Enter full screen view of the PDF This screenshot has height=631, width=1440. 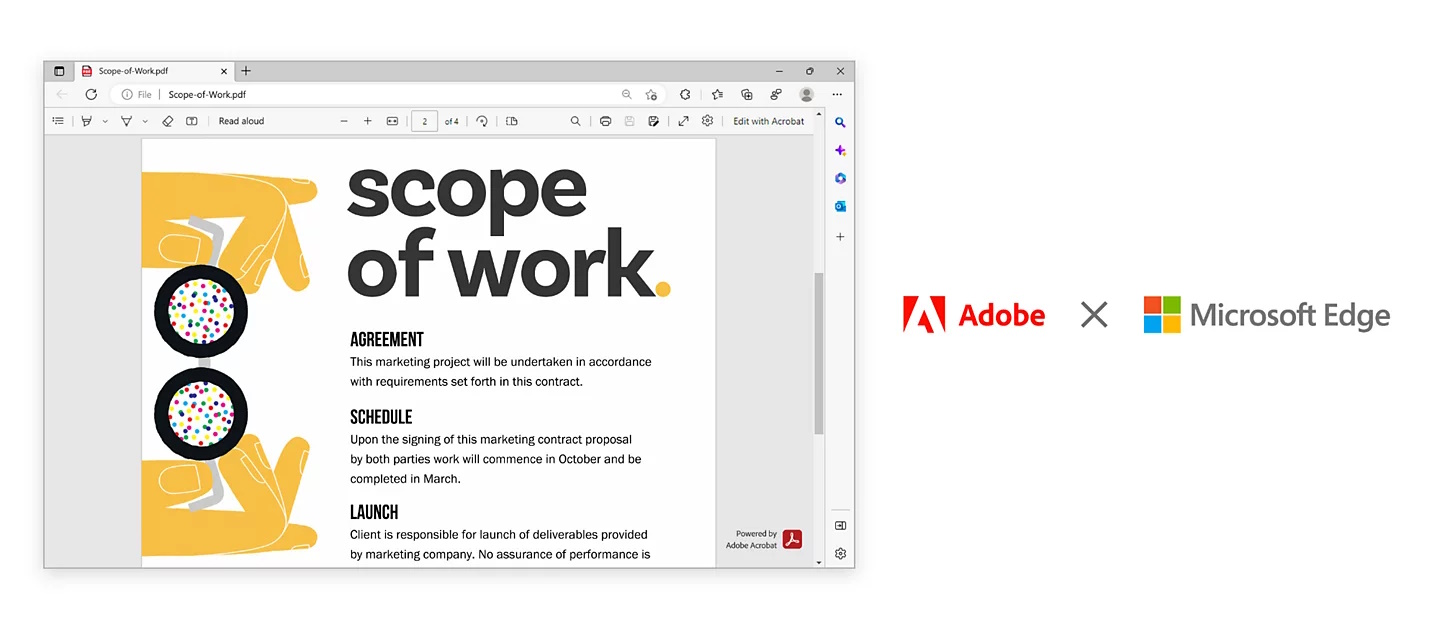[x=683, y=121]
